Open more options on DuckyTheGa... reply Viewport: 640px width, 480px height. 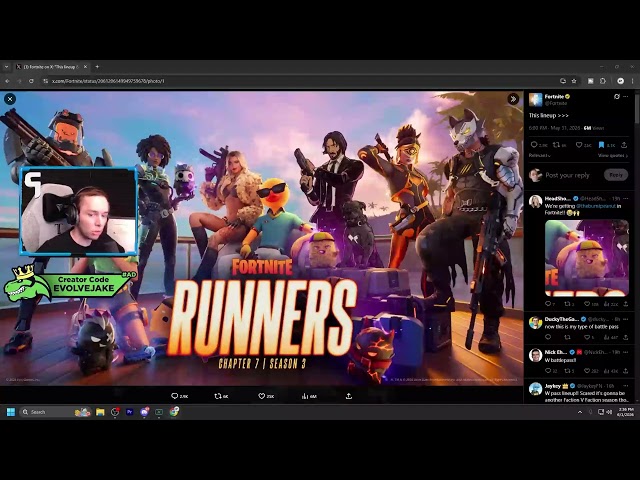coord(626,319)
